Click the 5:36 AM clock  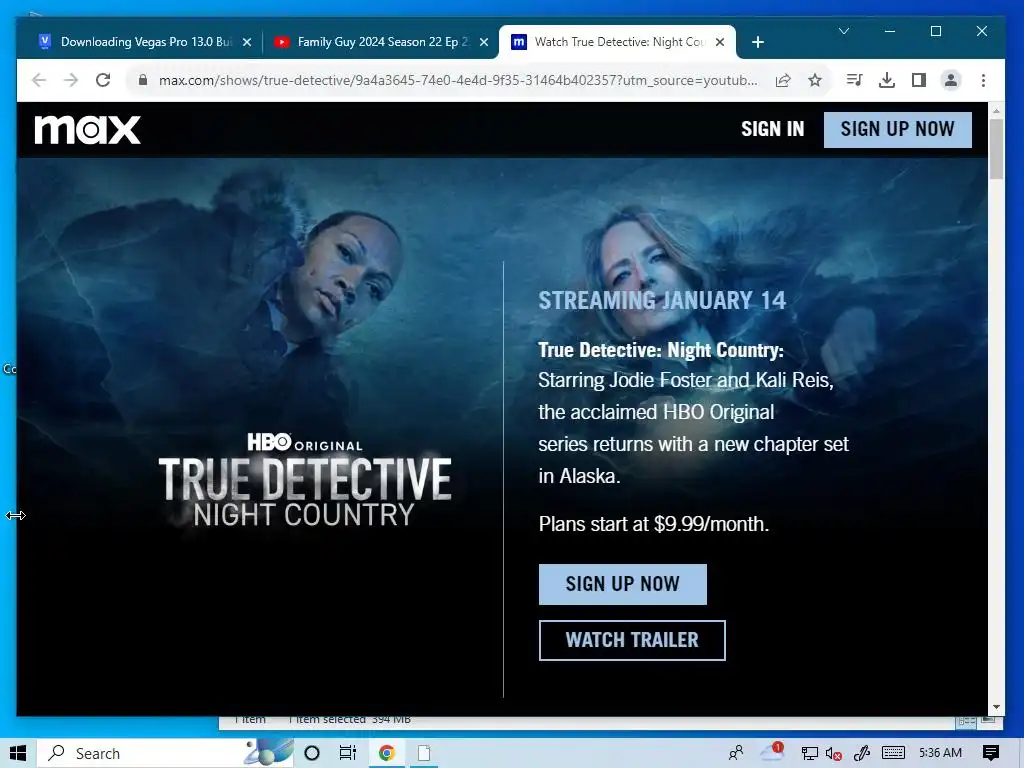pyautogui.click(x=940, y=753)
